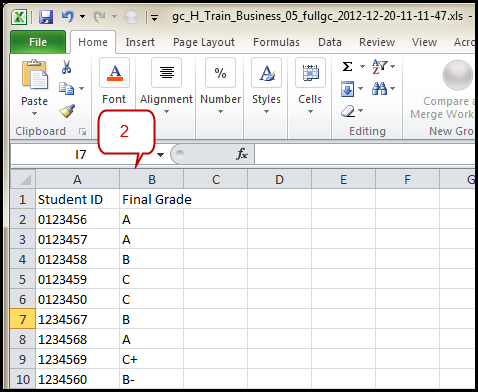
Task: Expand the Styles group dropdown
Action: pyautogui.click(x=266, y=112)
